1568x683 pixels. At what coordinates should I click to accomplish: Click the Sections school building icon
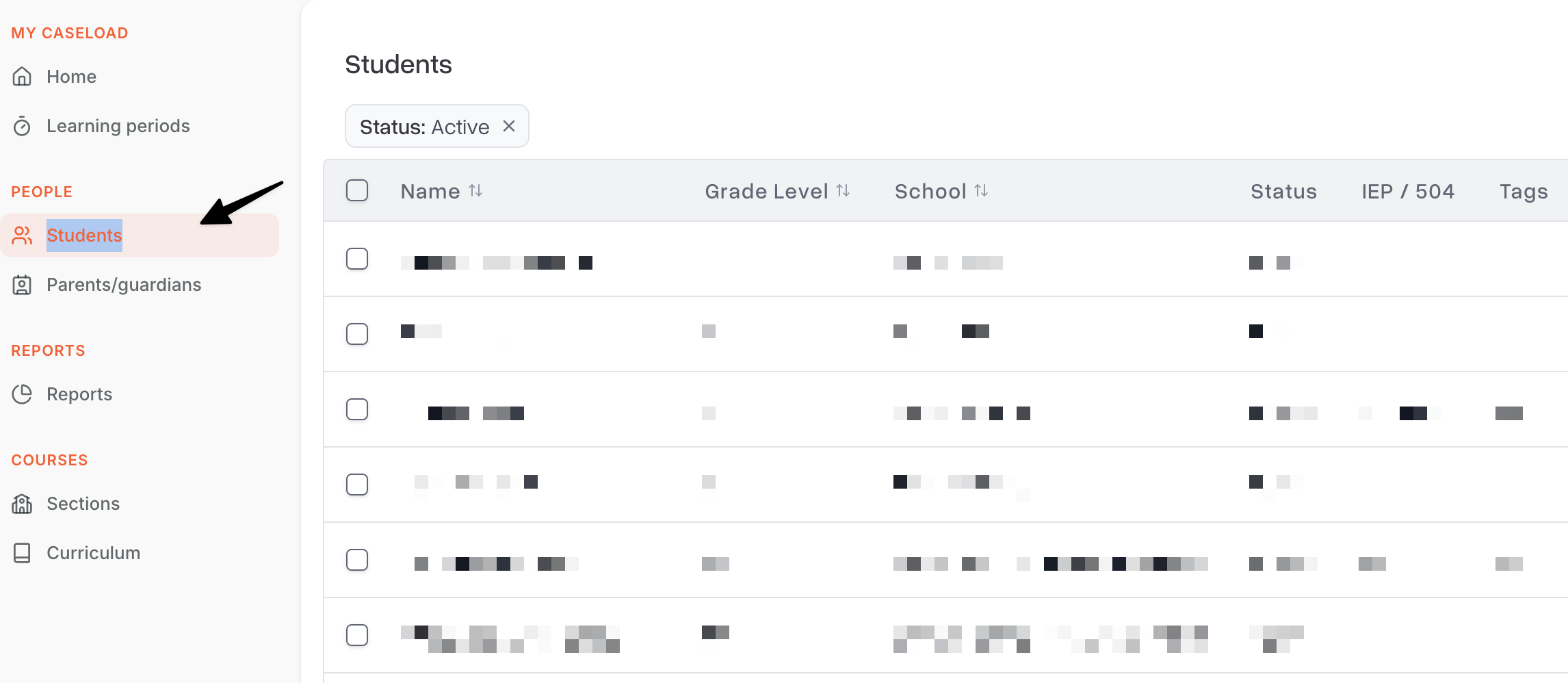[x=22, y=504]
